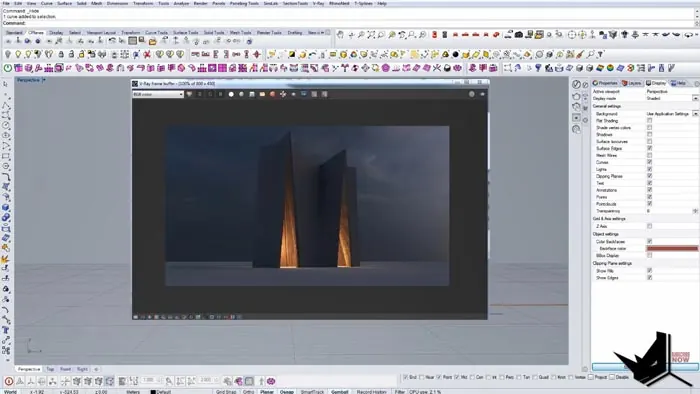Switch to the Layers panel tab
The image size is (700, 394).
point(632,83)
